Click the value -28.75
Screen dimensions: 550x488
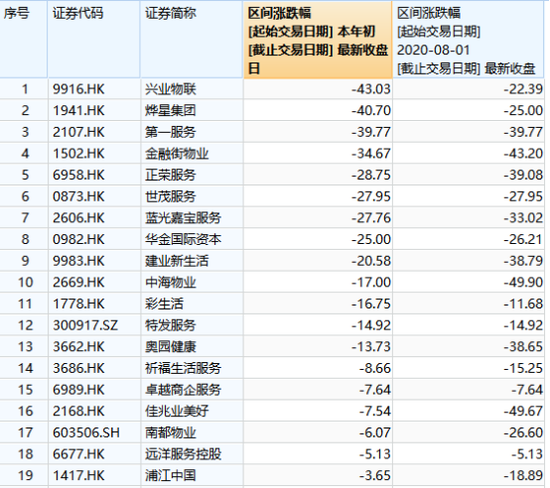click(x=371, y=175)
